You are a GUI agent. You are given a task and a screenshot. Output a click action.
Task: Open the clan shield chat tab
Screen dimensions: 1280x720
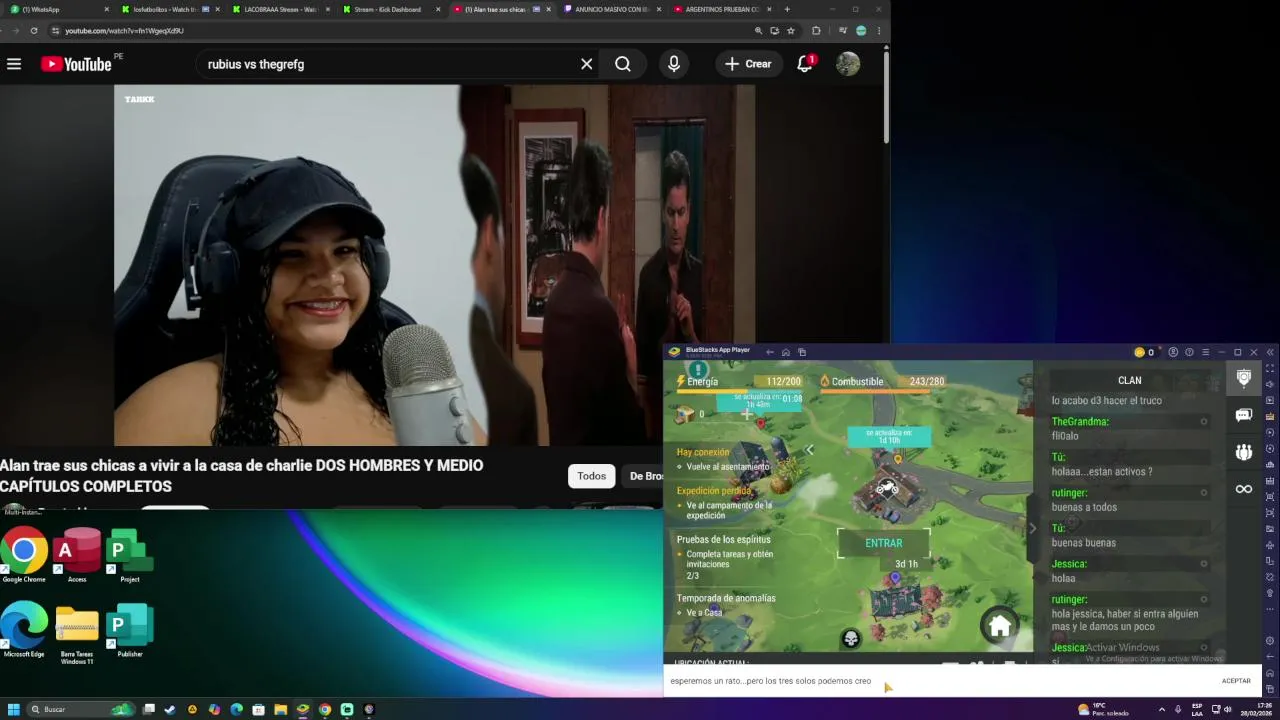click(1243, 378)
